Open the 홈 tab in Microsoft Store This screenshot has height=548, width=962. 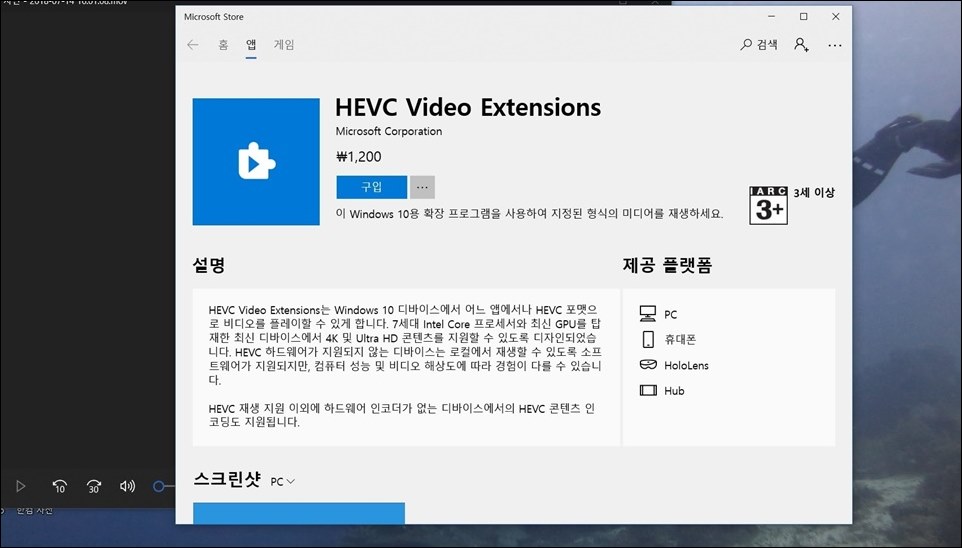(x=223, y=45)
